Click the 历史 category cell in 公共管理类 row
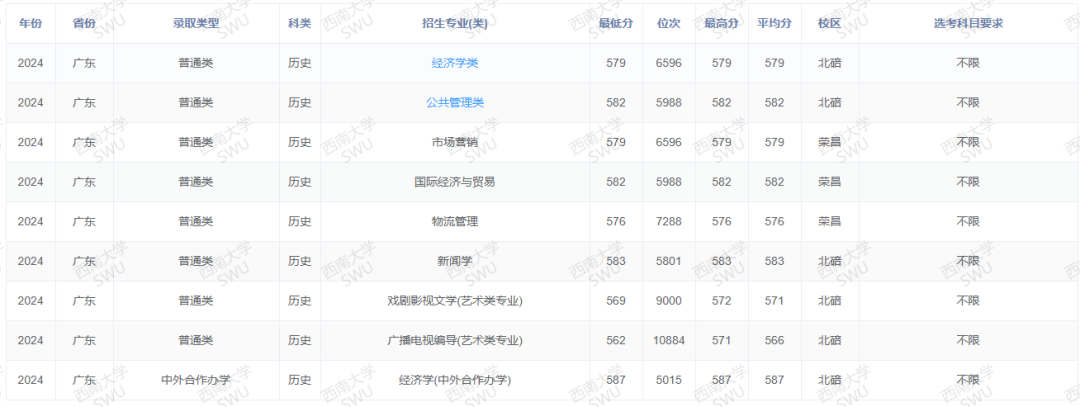The width and height of the screenshot is (1080, 407). (x=300, y=103)
